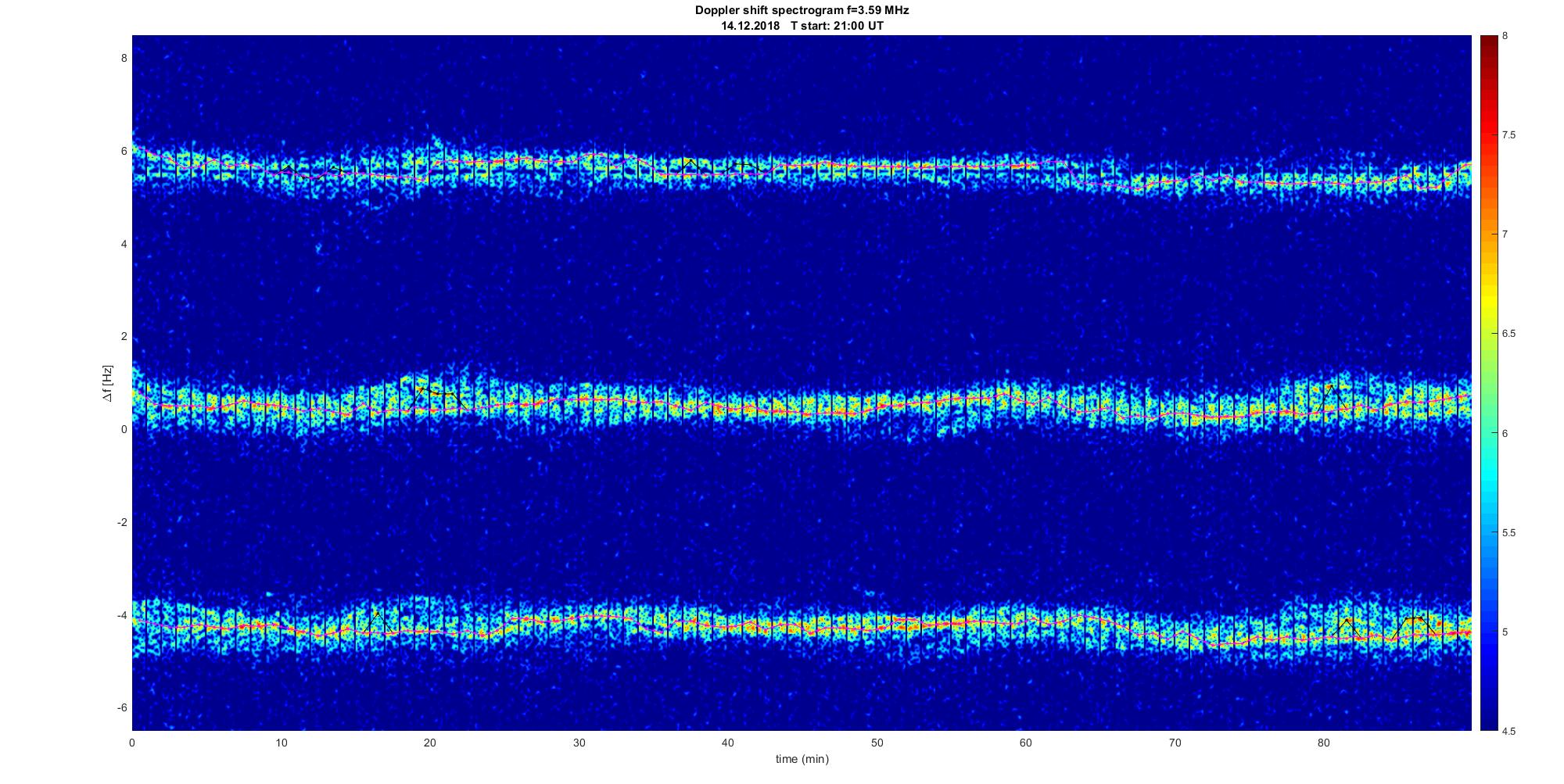Click the x-axis tick label '50'
This screenshot has width=1564, height=784.
[877, 742]
